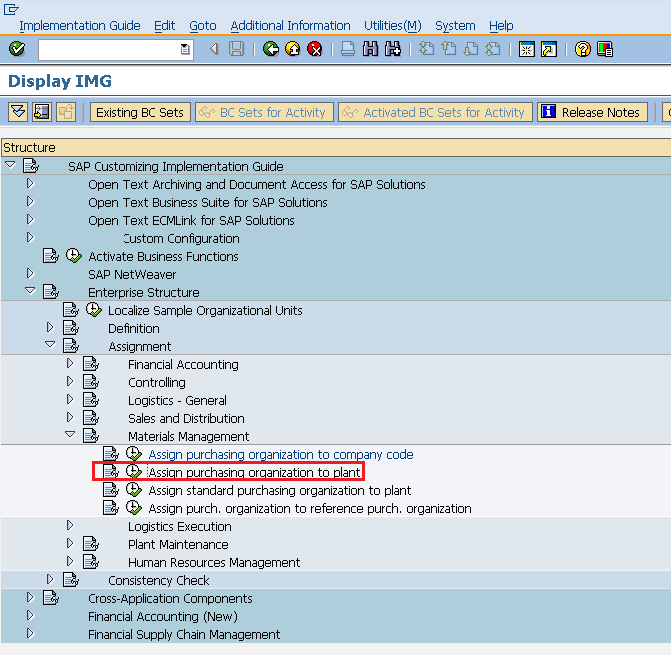
Task: Open documentation icon for Materials Management node
Action: pyautogui.click(x=91, y=436)
